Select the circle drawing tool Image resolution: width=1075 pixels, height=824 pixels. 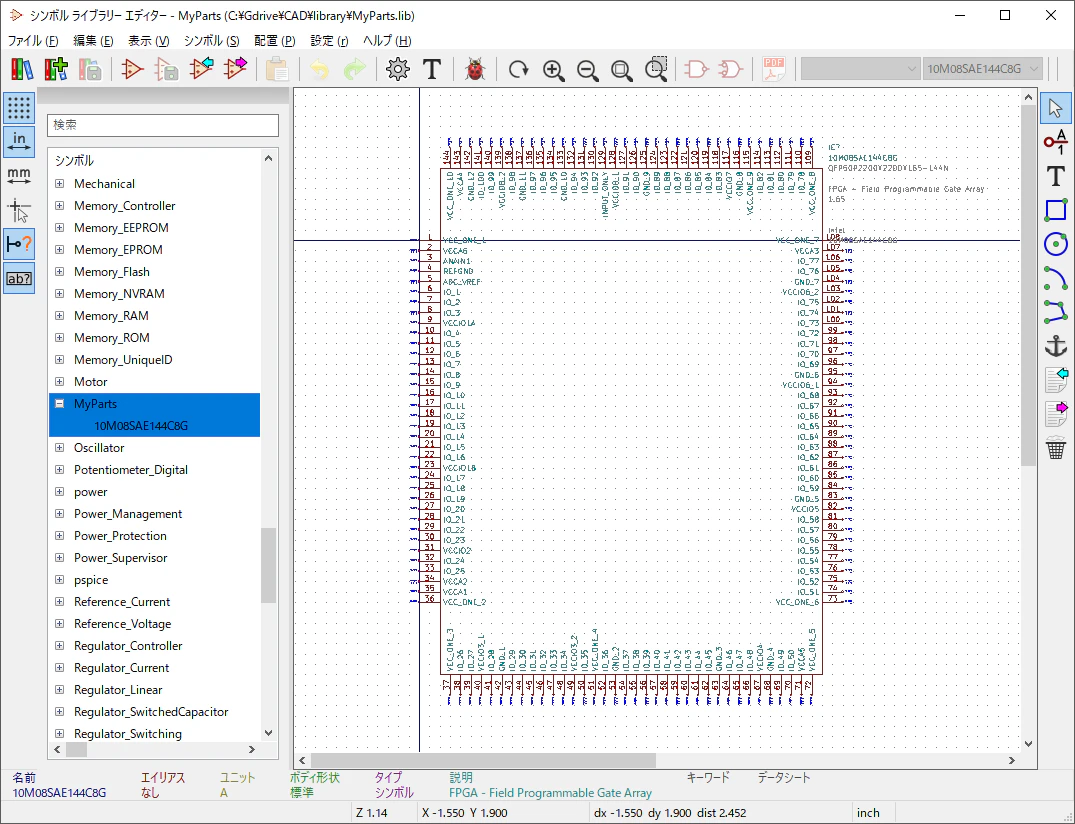[x=1055, y=244]
